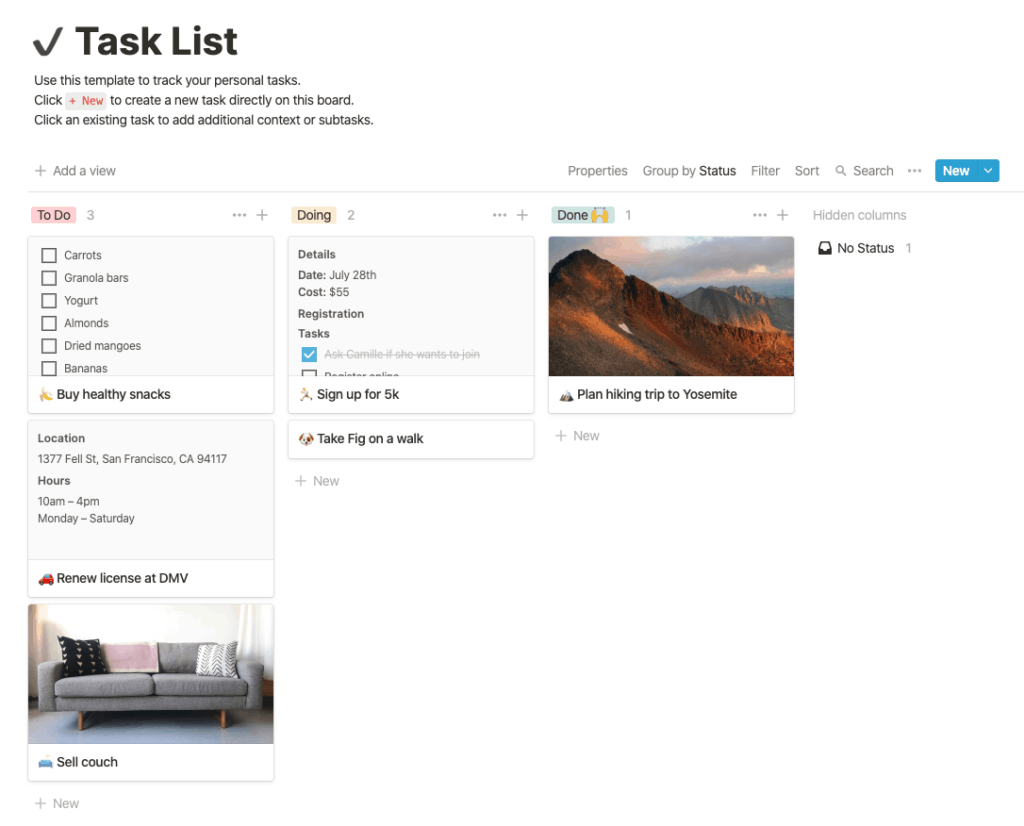1024x826 pixels.
Task: Open search with the magnifier icon
Action: (x=864, y=170)
